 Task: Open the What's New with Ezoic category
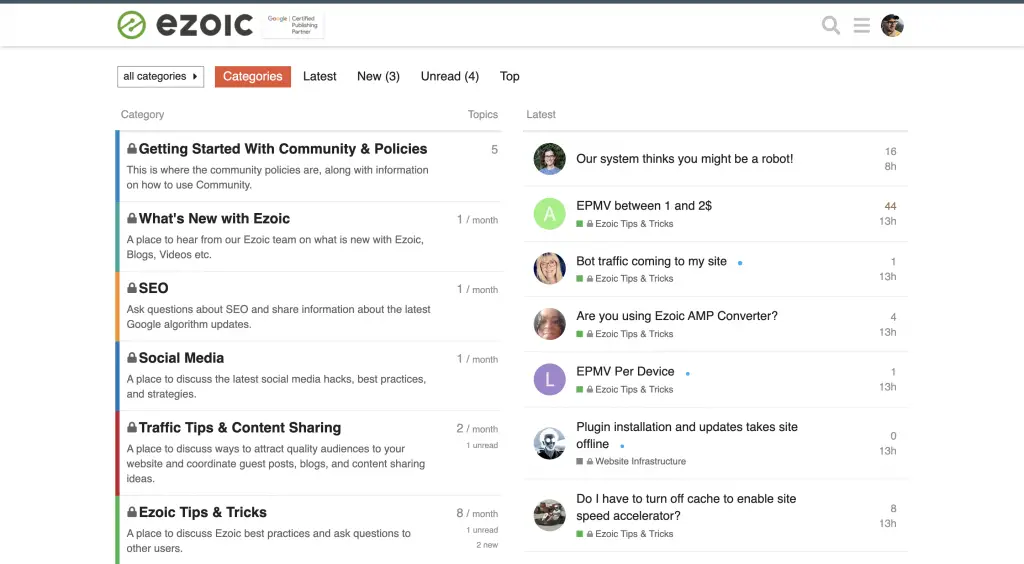pos(214,219)
